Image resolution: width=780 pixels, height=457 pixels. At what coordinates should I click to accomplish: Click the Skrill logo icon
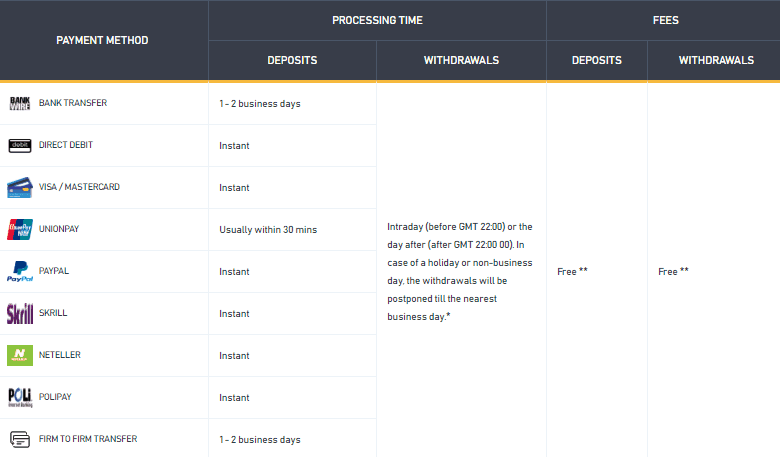[x=20, y=313]
